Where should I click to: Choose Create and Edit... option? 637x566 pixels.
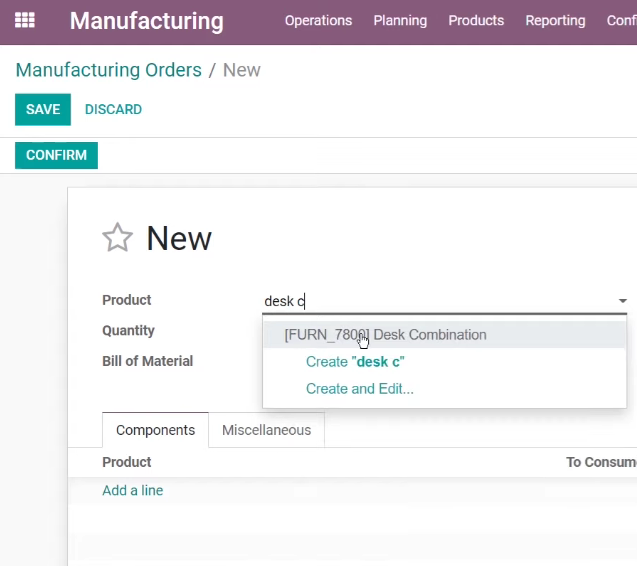coord(360,389)
